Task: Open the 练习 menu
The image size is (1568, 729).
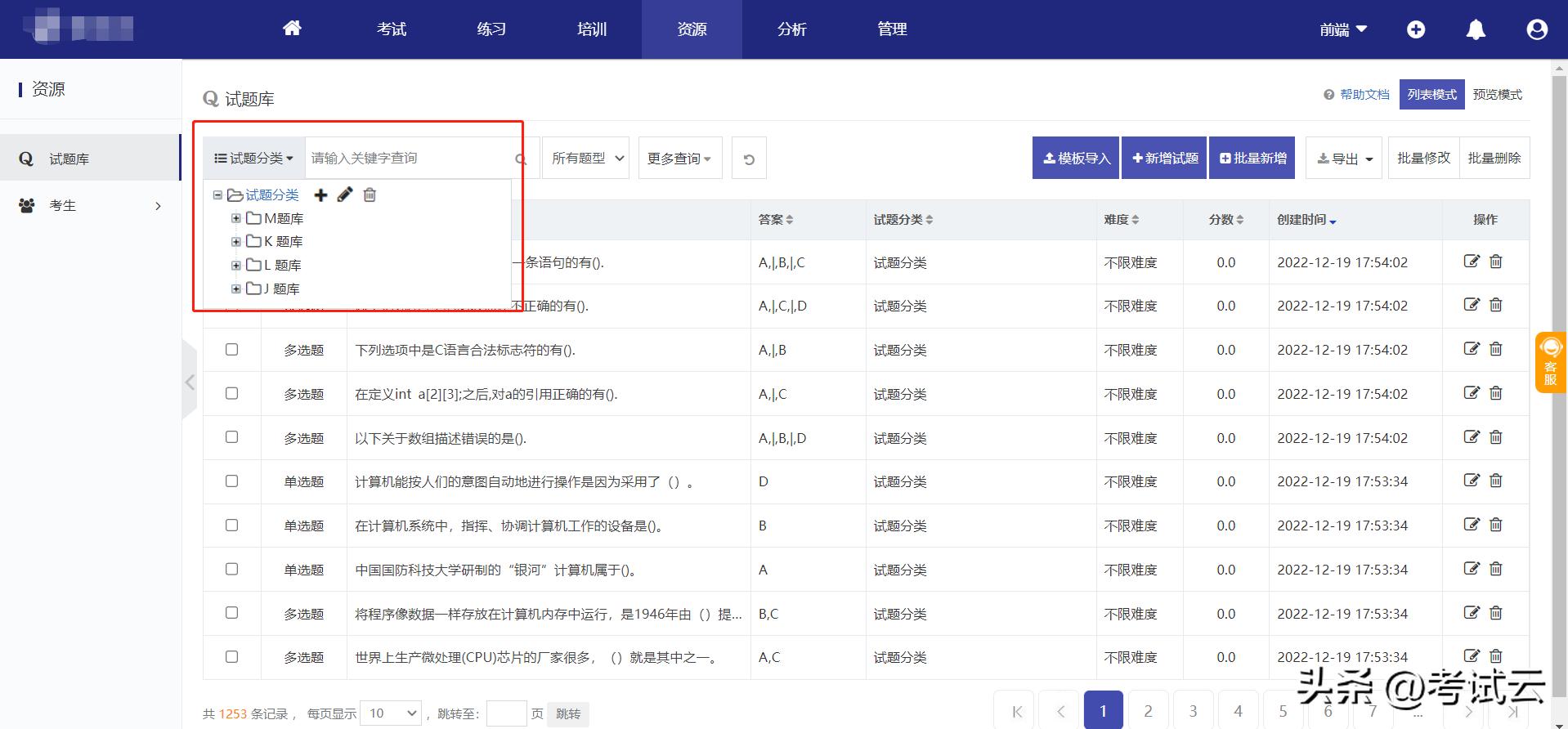Action: (491, 29)
